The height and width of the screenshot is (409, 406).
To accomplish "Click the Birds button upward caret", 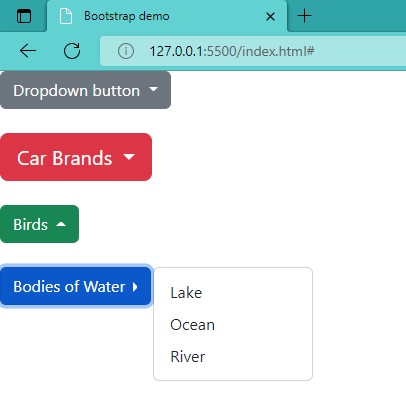I will pyautogui.click(x=61, y=224).
